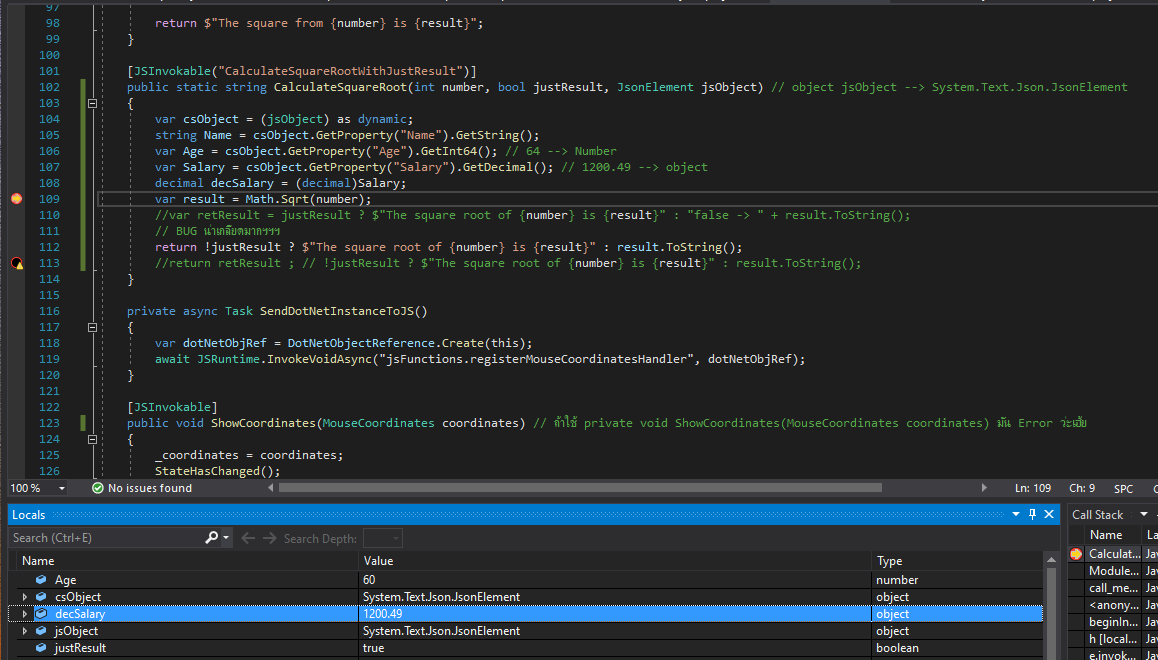Click the Ln: 109 status bar indicator
Screen dimensions: 1158x660
click(x=1033, y=488)
